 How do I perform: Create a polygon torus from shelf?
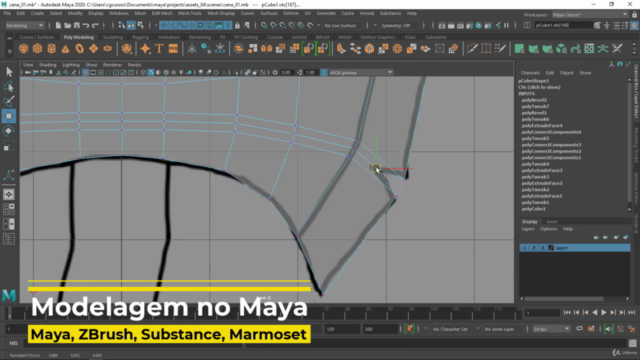point(80,49)
